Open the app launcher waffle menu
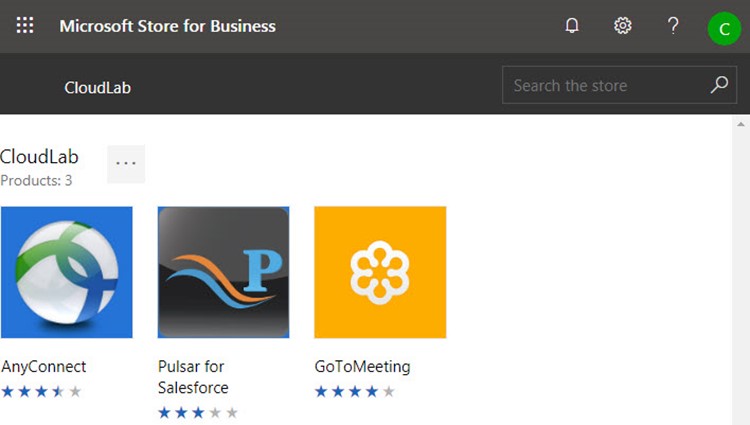 [25, 26]
